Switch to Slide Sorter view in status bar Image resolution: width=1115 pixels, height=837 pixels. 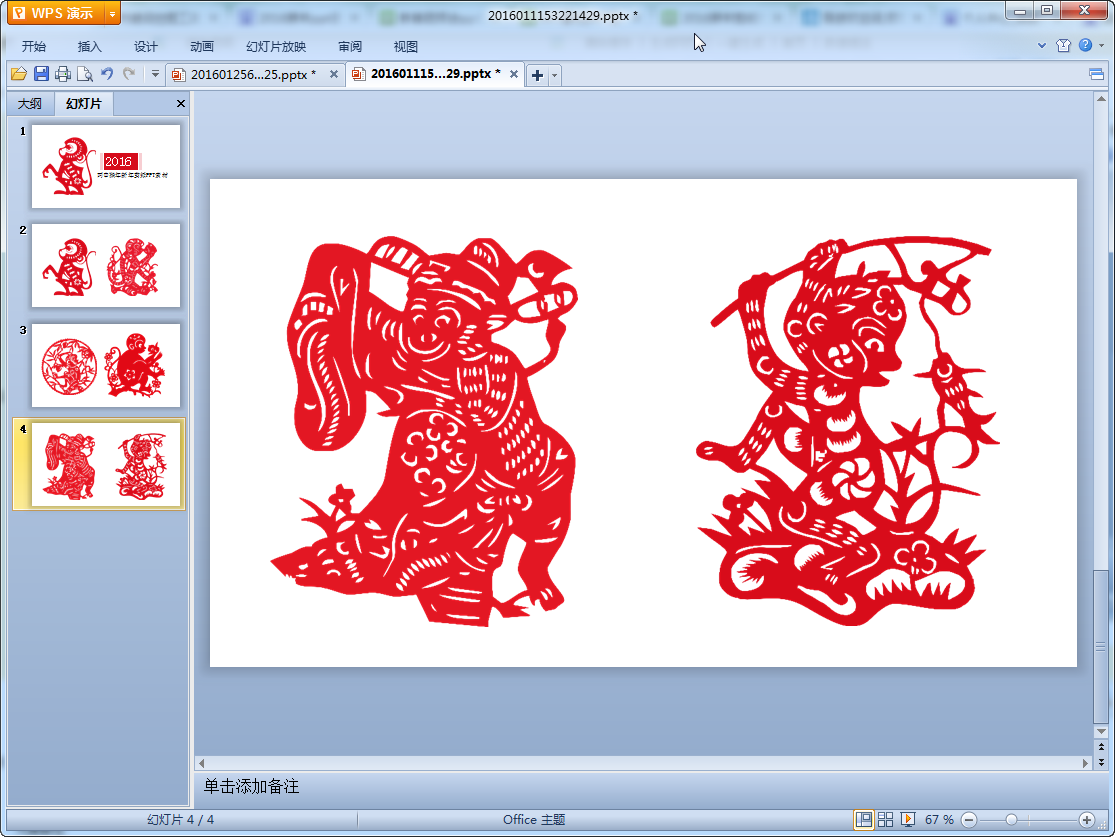click(885, 820)
